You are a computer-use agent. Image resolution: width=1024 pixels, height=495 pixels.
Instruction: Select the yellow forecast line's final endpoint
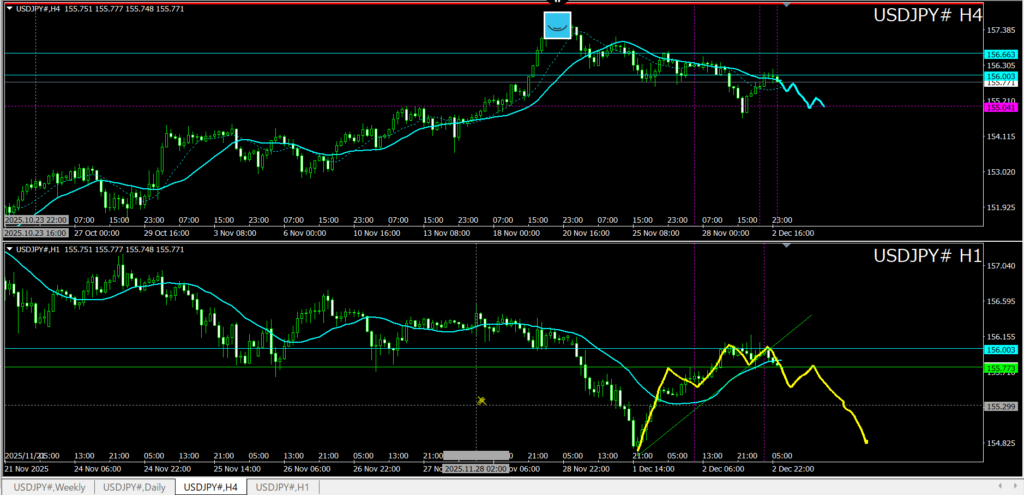866,442
